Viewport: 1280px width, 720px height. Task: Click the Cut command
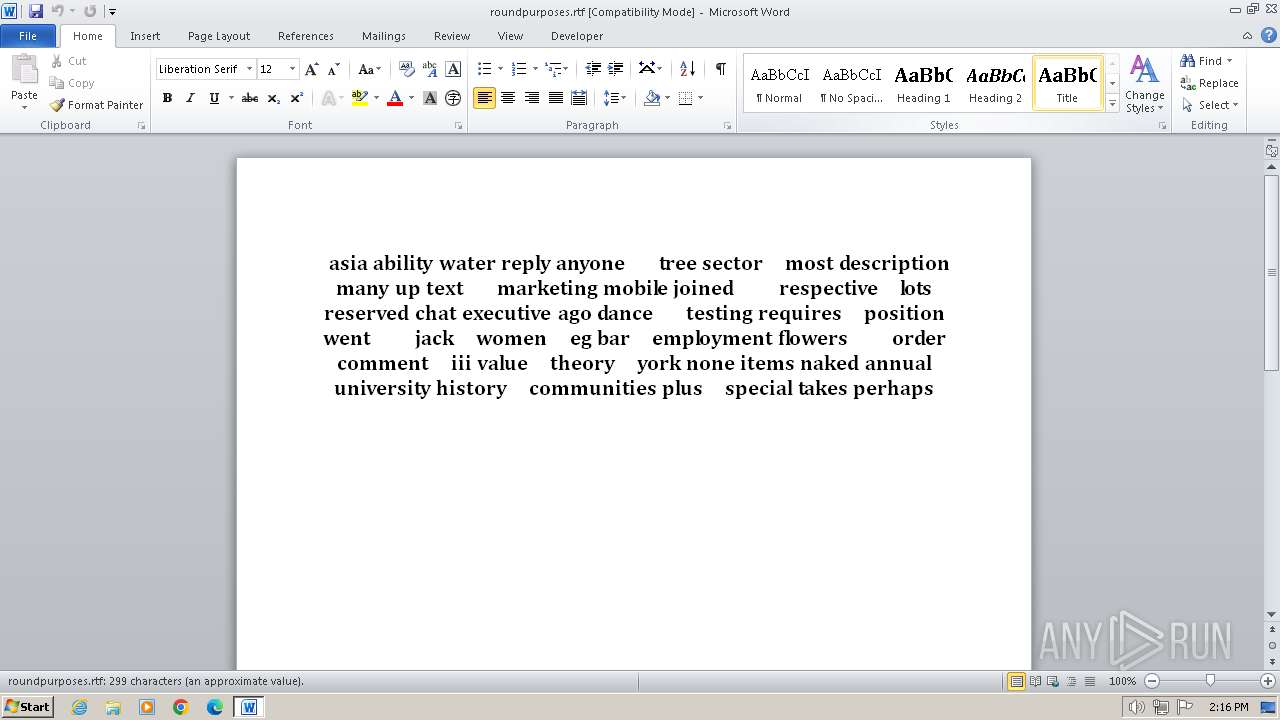(x=69, y=61)
